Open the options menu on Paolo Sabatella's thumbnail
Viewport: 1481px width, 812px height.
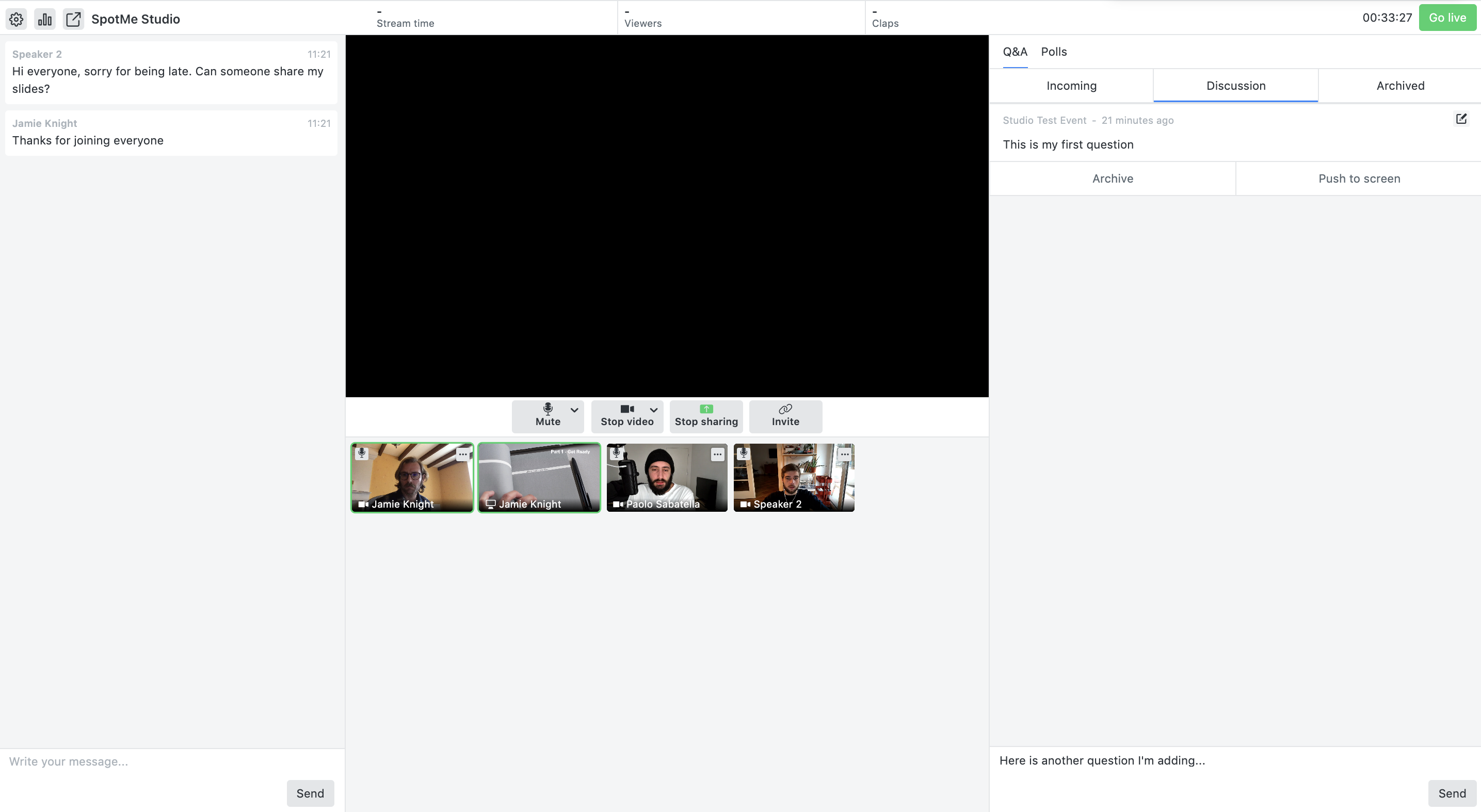[717, 454]
